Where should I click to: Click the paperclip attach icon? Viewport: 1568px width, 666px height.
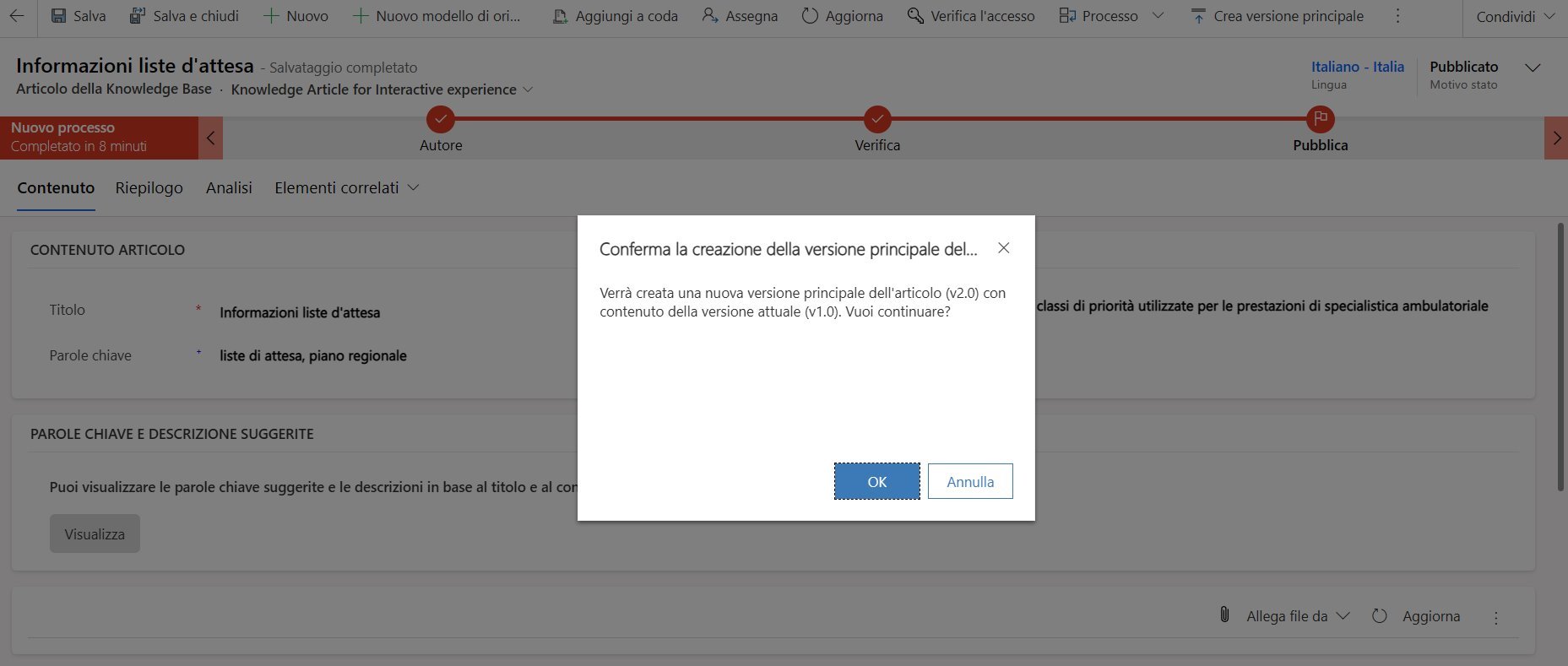tap(1224, 615)
